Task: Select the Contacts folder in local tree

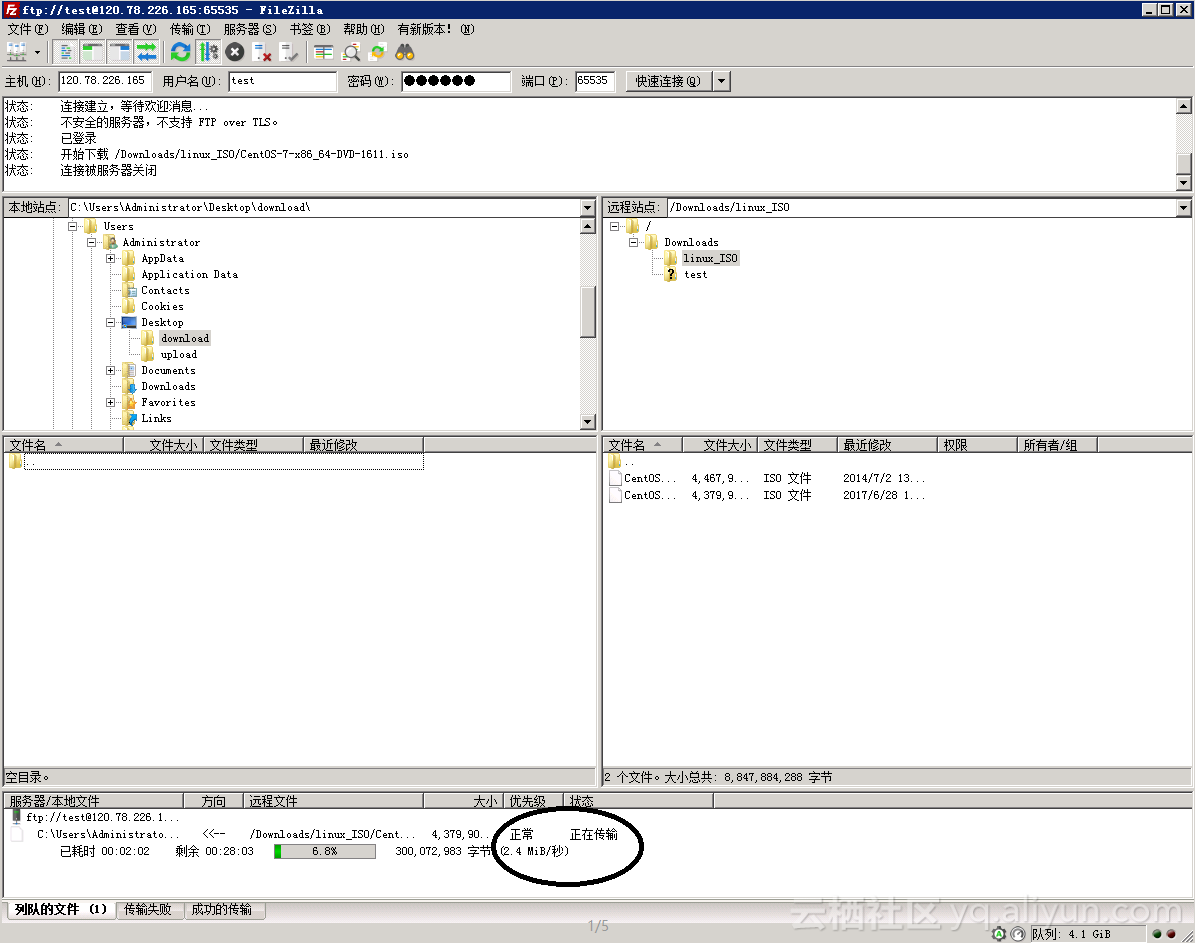Action: (x=165, y=290)
